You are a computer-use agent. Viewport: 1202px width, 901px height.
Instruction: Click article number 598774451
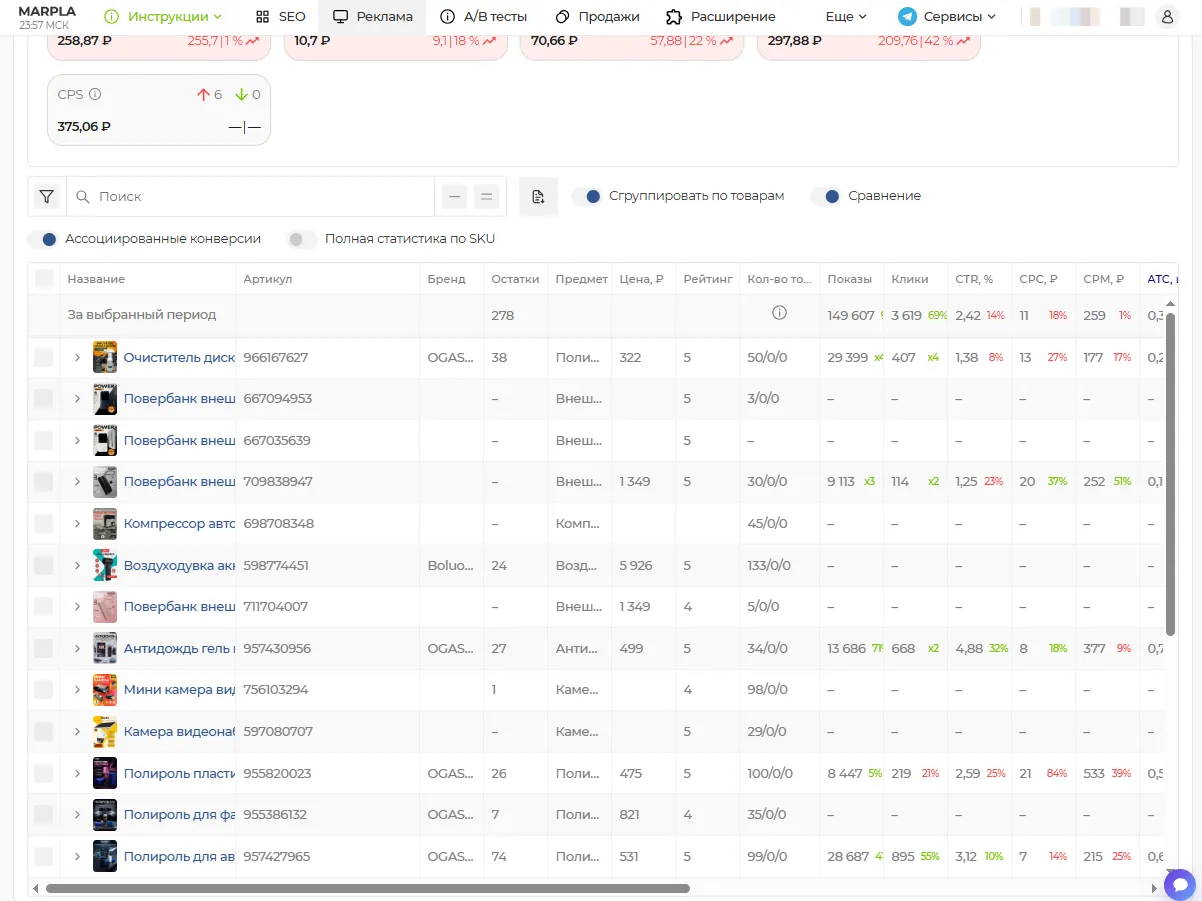(x=275, y=565)
